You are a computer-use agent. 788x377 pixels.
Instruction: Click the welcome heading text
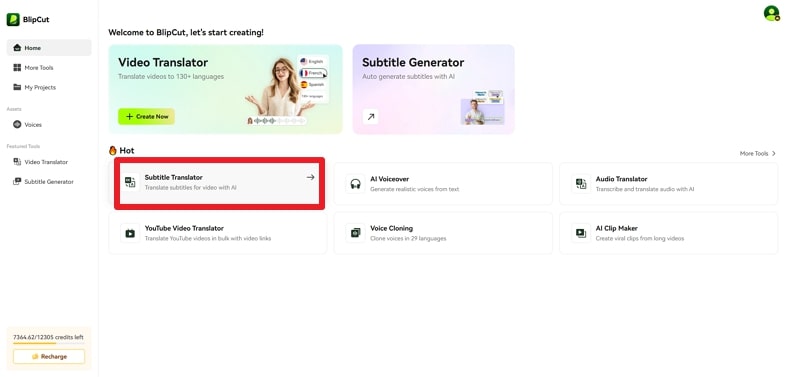pos(186,32)
